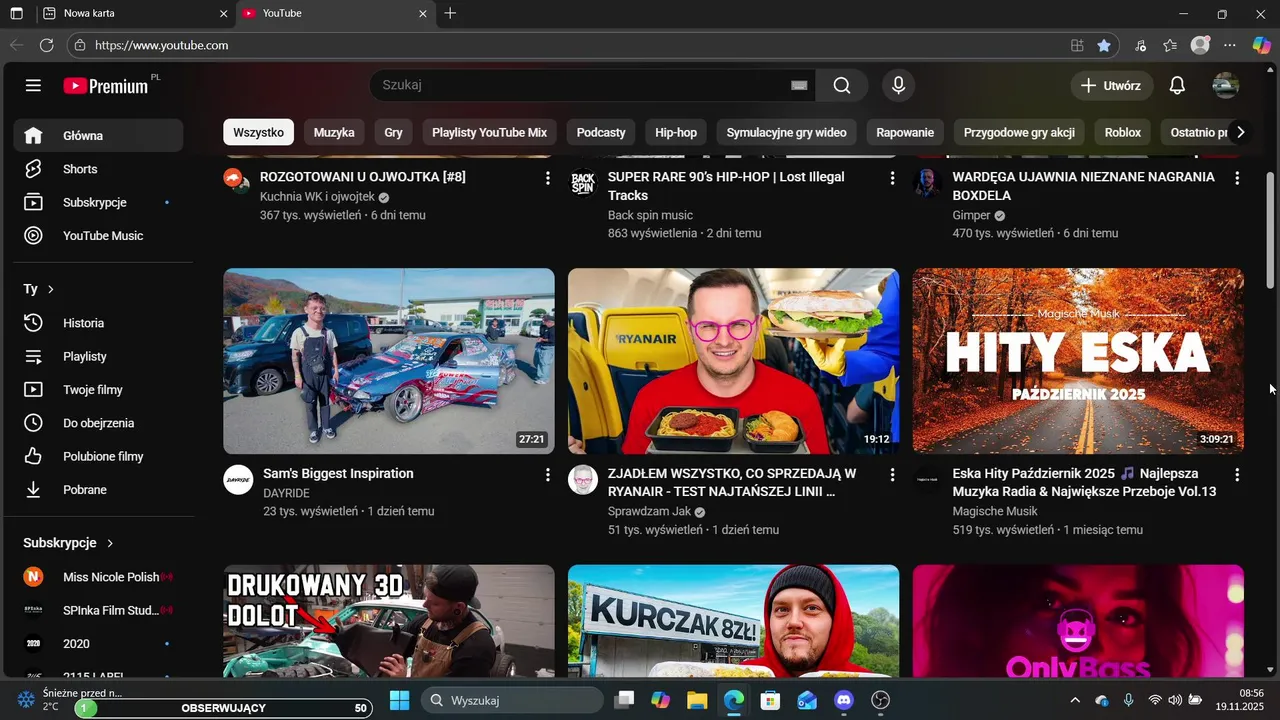Open the Edge Copilot icon
This screenshot has height=720, width=1280.
[1262, 45]
